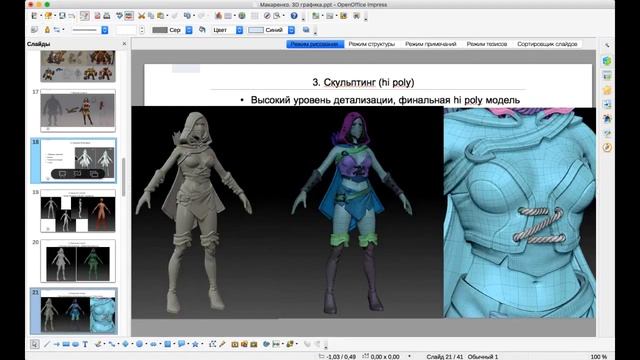The width and height of the screenshot is (640, 360).
Task: Select slide 20 thumbnail
Action: [x=78, y=261]
